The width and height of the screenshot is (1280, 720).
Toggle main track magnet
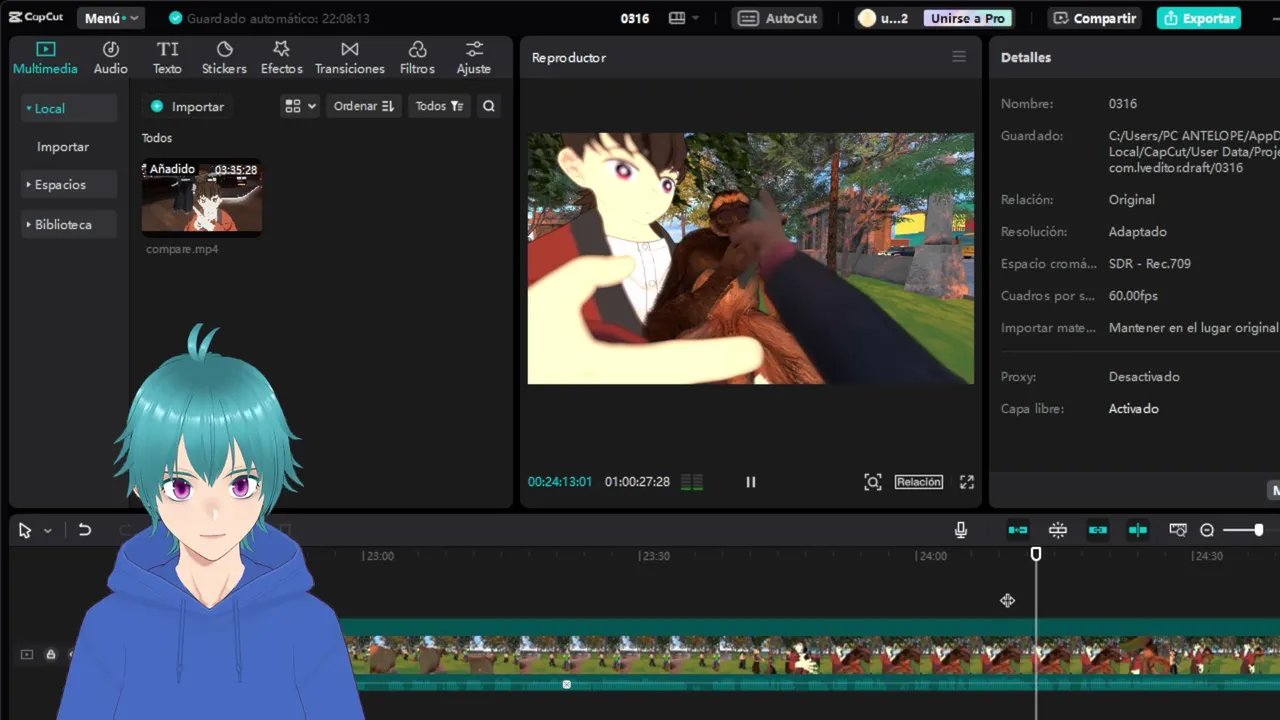pyautogui.click(x=1018, y=530)
